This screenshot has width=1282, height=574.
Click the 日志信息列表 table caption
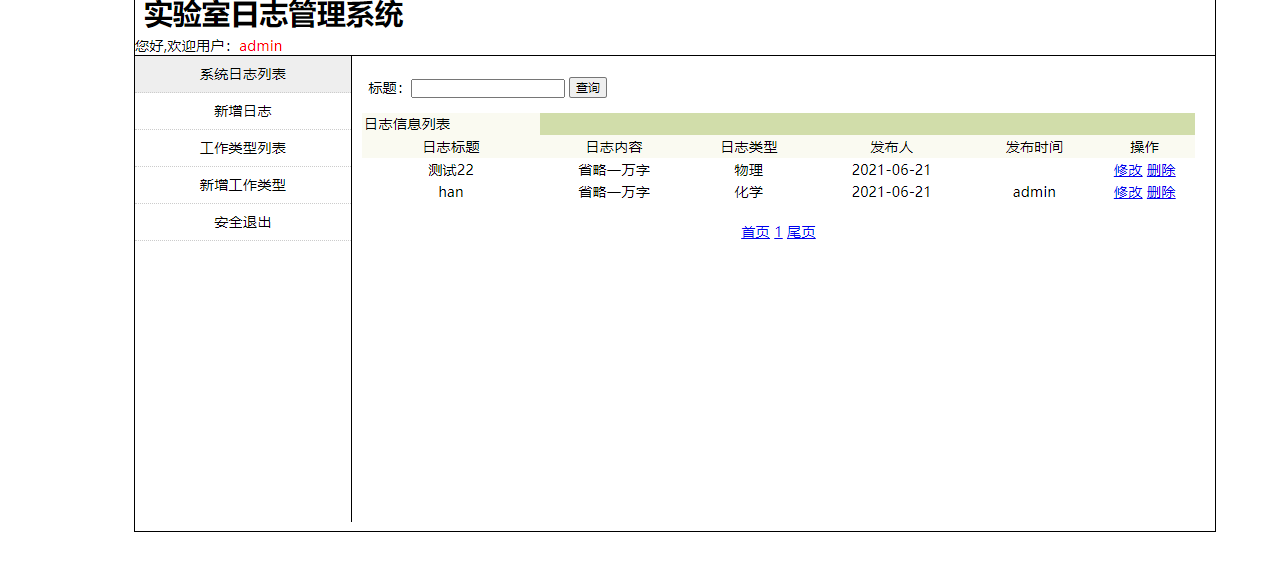click(407, 124)
